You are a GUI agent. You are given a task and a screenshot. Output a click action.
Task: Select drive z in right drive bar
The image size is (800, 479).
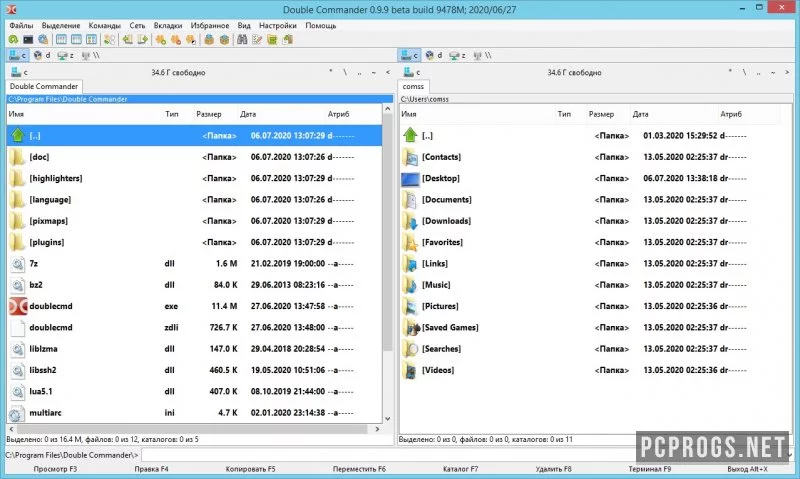(x=458, y=56)
